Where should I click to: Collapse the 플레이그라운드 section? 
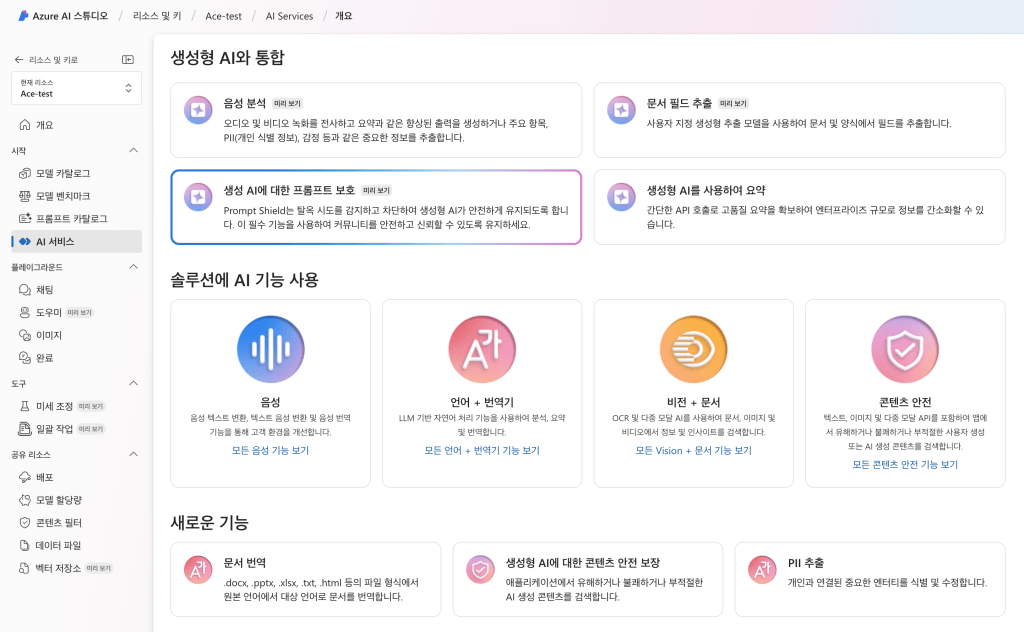tap(134, 267)
